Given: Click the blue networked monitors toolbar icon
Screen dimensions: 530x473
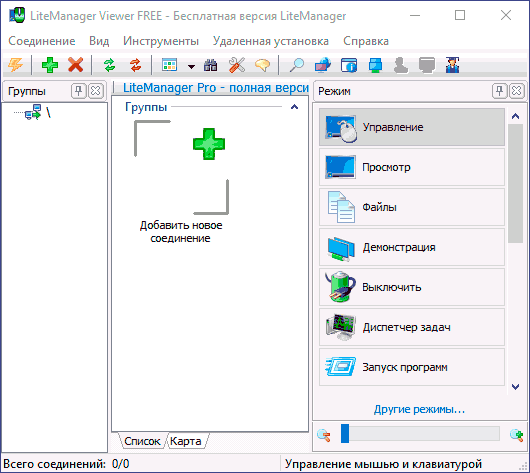Looking at the screenshot, I should coord(375,65).
